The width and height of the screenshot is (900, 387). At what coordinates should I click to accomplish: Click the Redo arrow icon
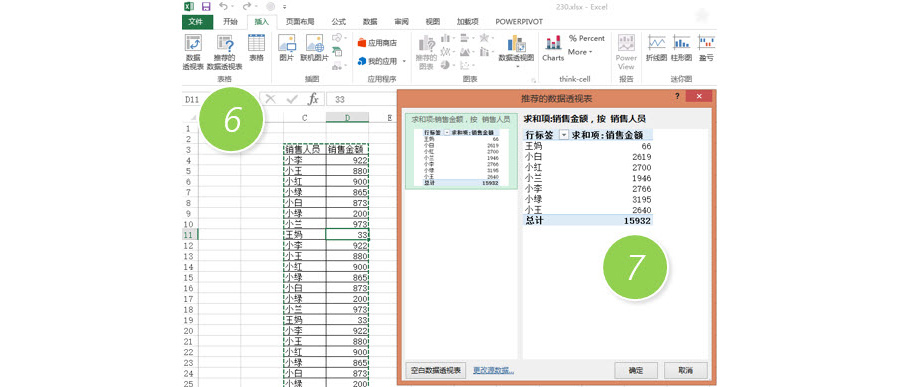[247, 7]
